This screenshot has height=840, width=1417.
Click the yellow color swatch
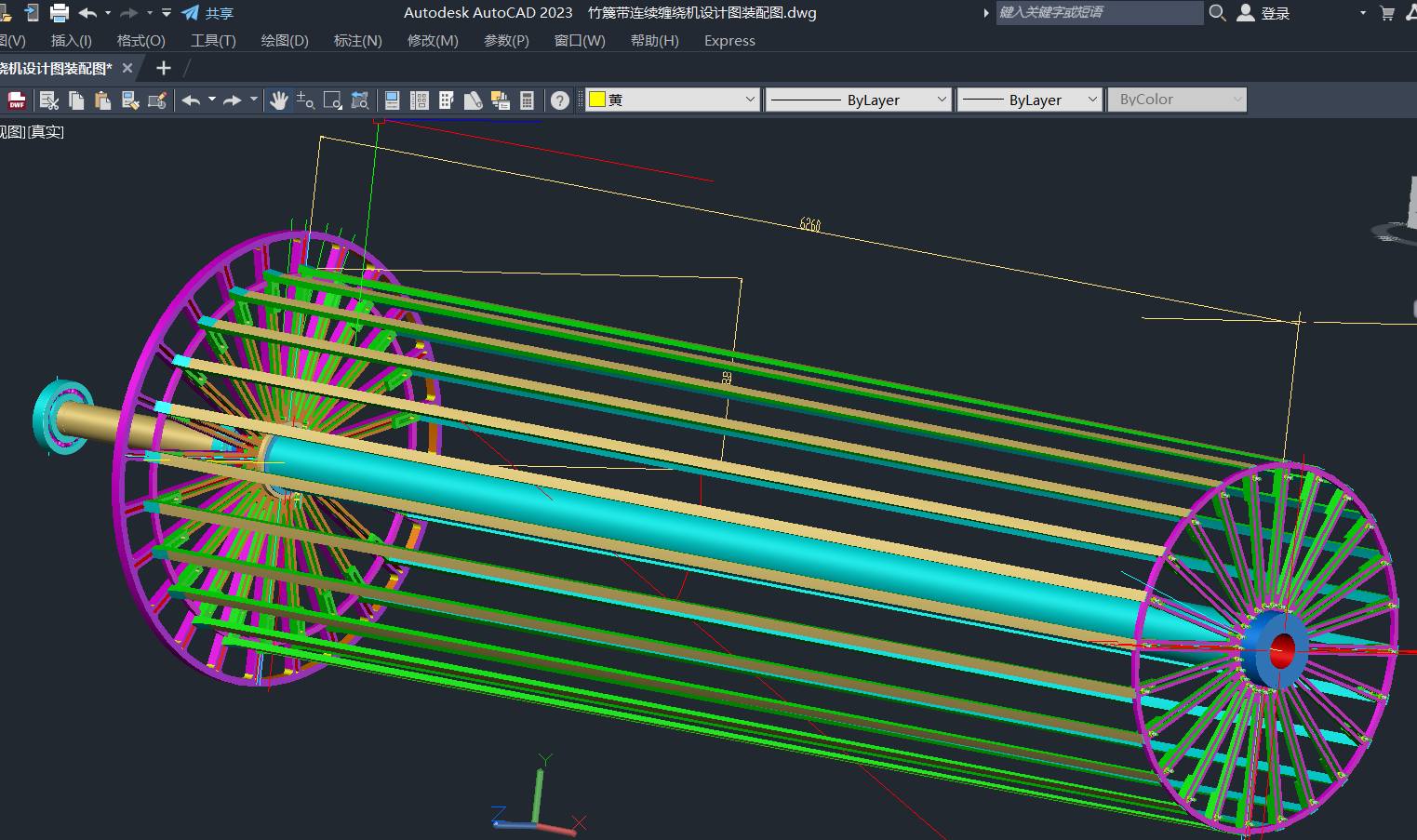[597, 100]
